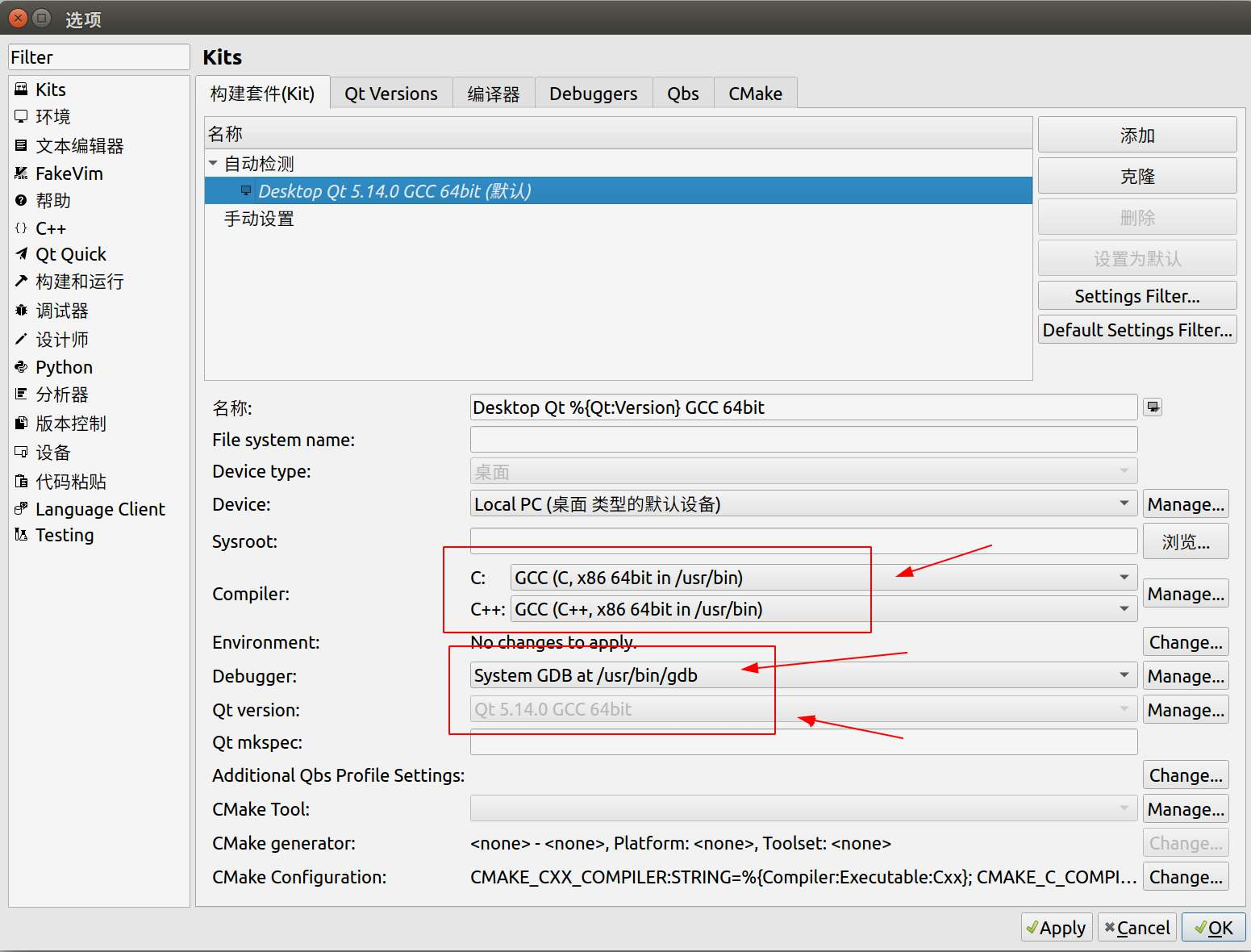Click the kit icon button beside the name field

1153,407
